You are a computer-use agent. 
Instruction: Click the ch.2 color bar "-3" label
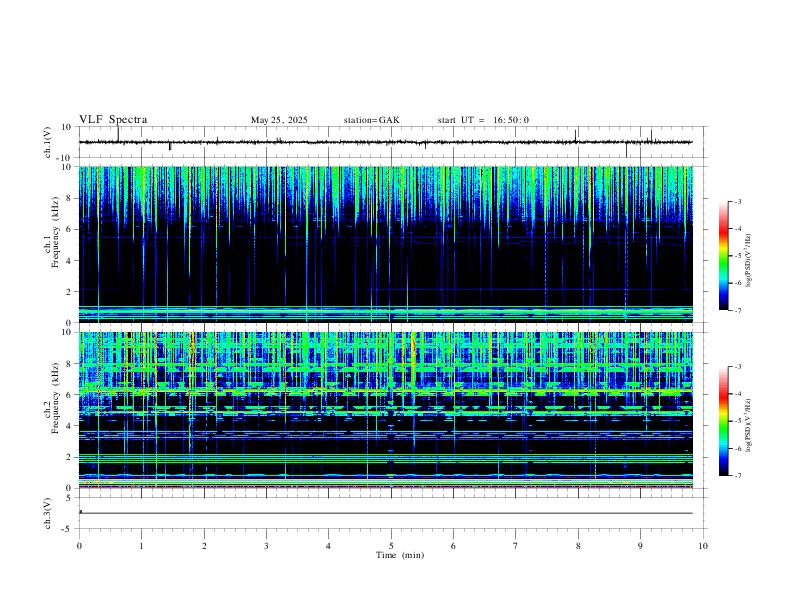click(737, 367)
